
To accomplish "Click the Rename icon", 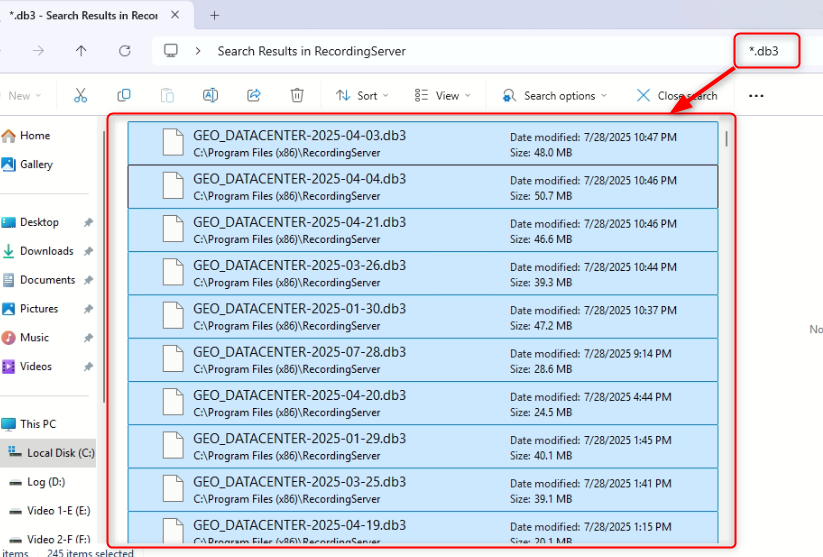I will click(210, 96).
